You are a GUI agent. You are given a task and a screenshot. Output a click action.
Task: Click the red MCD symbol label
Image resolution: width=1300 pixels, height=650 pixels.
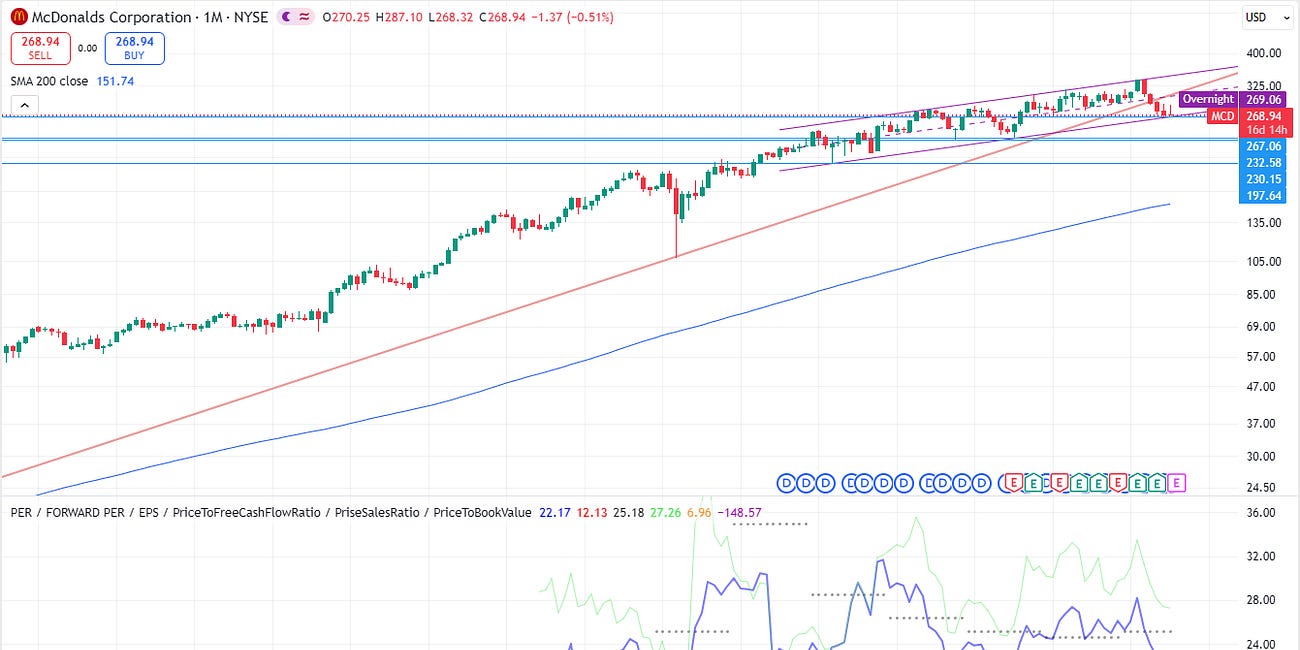tap(1222, 116)
